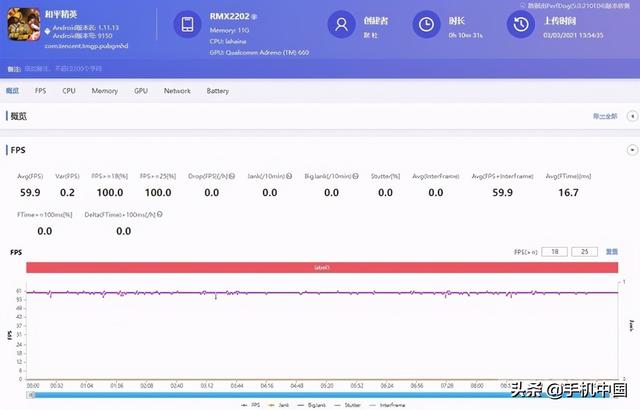Viewport: 640px width, 410px height.
Task: Open the 概览 overview tab
Action: (x=12, y=91)
